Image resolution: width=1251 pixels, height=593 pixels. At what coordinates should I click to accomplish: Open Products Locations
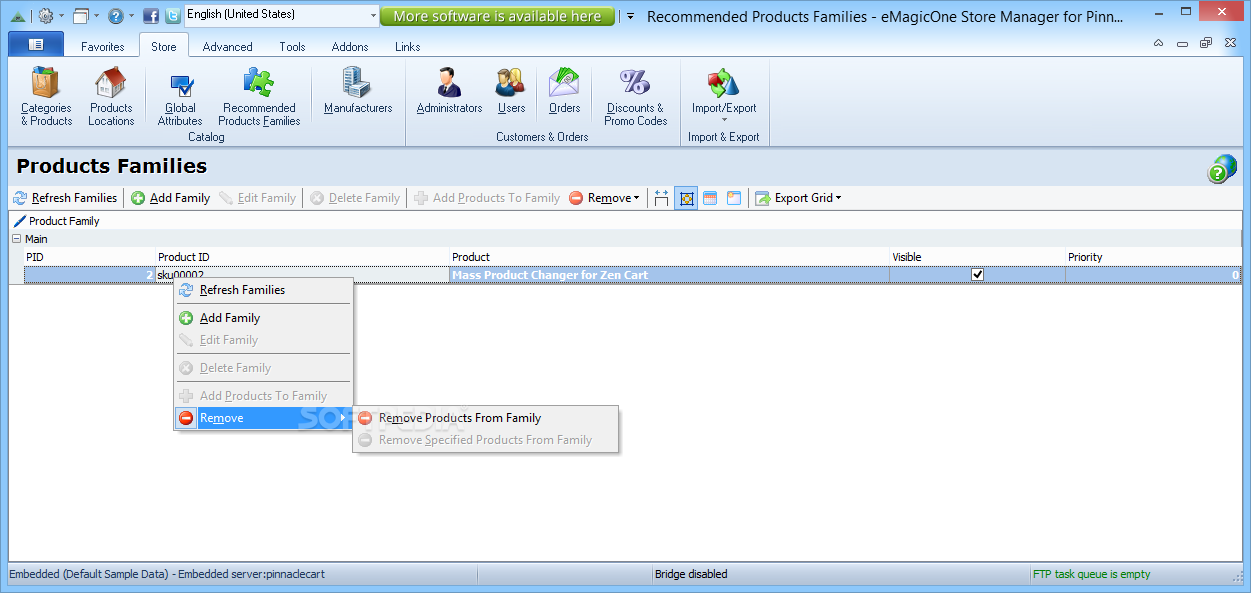tap(111, 97)
